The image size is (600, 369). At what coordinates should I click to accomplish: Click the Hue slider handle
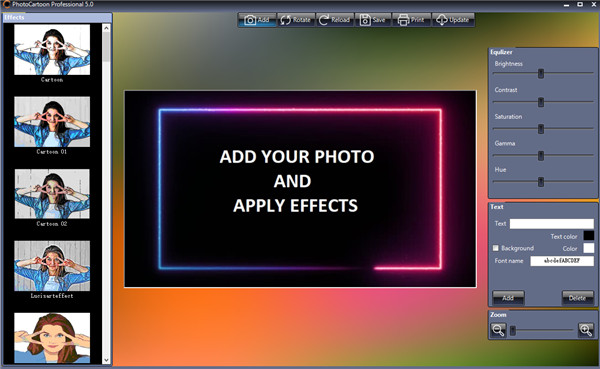[541, 182]
